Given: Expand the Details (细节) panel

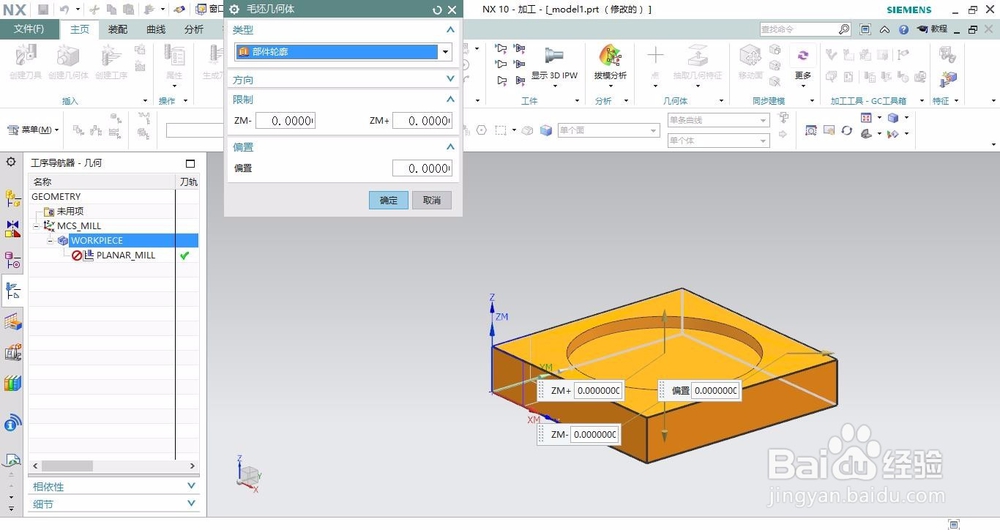Looking at the screenshot, I should [191, 503].
